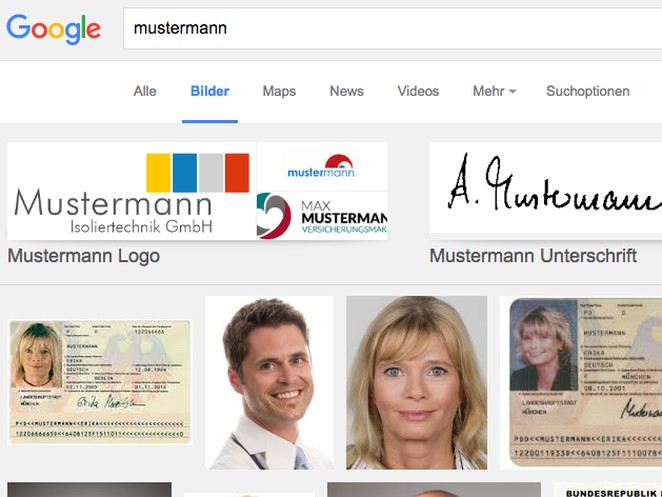Show Videos search results
Screen dimensions: 662x497
click(x=418, y=91)
